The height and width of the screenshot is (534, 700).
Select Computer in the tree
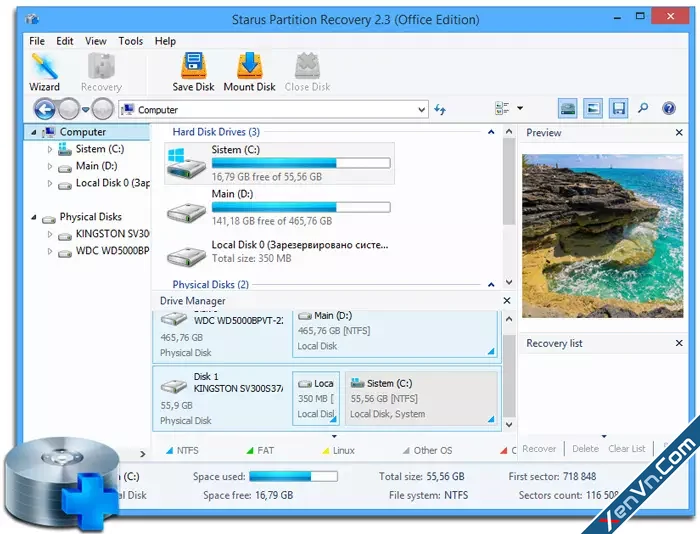83,132
